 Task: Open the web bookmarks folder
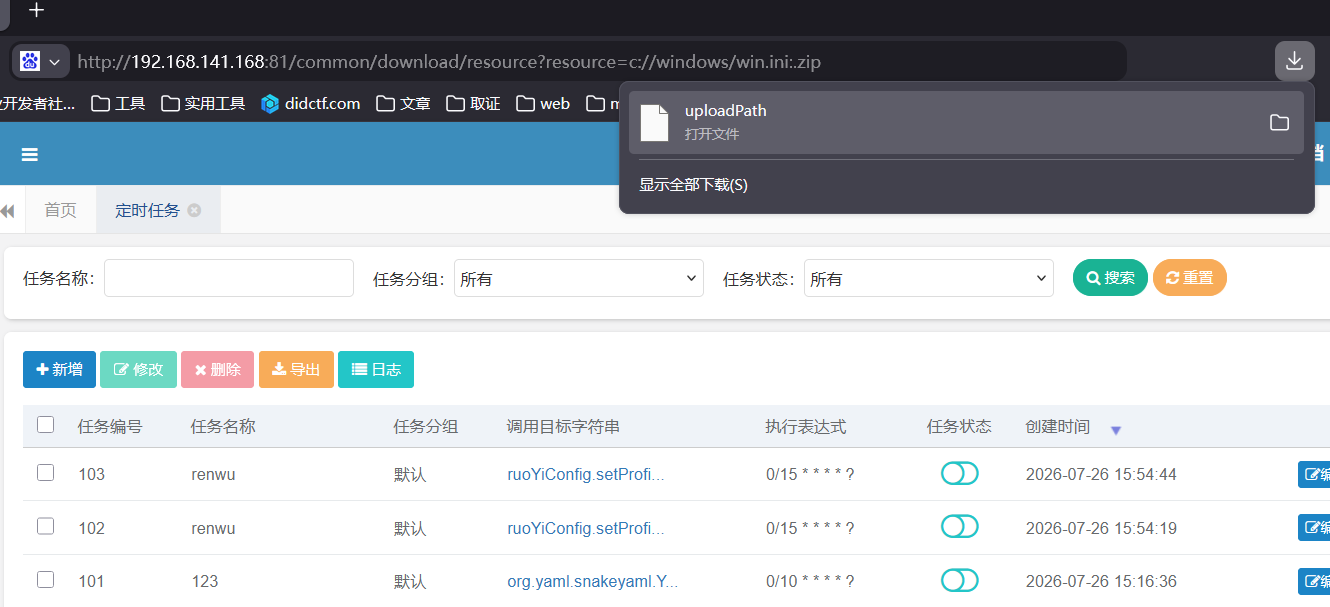tap(543, 103)
